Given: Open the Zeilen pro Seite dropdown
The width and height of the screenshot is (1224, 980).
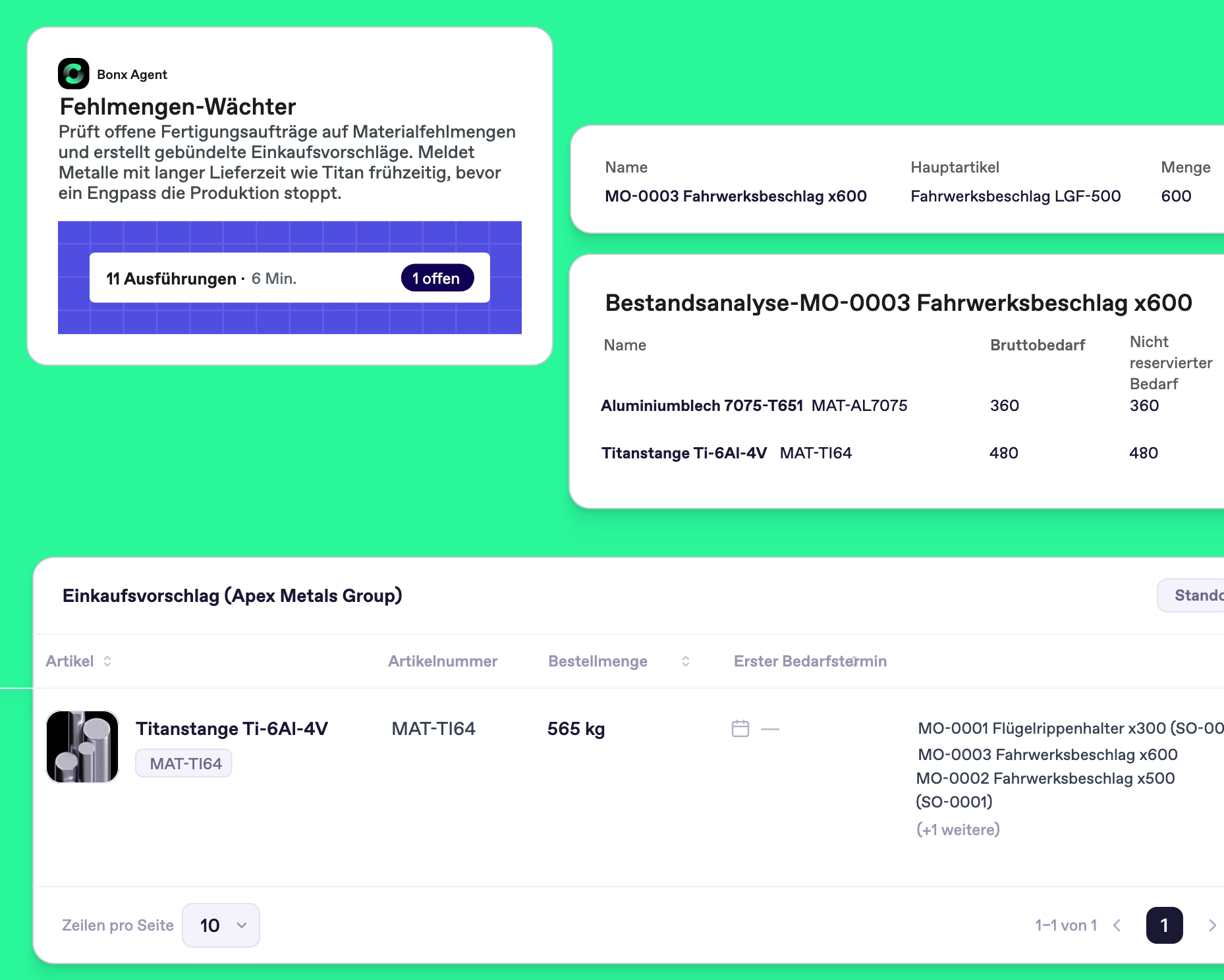Looking at the screenshot, I should click(221, 925).
